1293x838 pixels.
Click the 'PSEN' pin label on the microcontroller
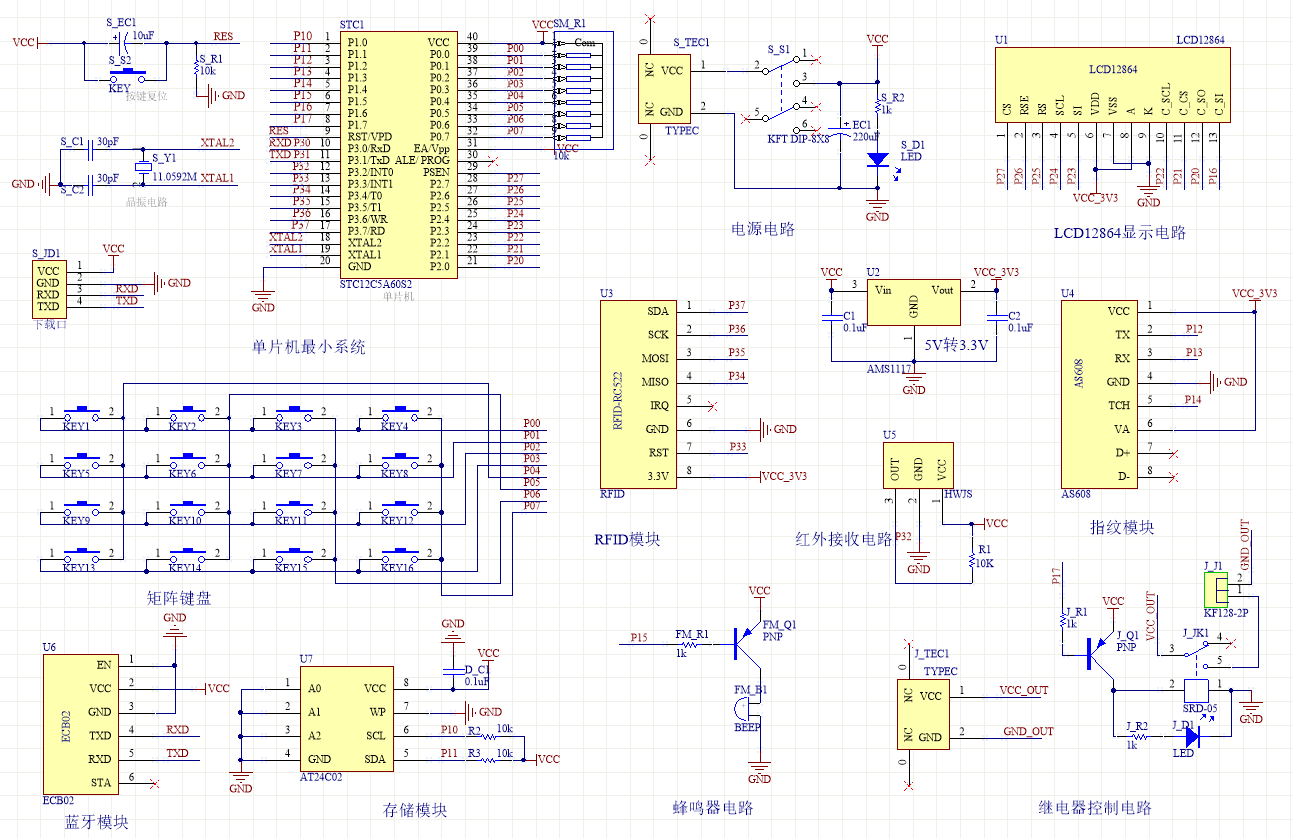pyautogui.click(x=436, y=172)
